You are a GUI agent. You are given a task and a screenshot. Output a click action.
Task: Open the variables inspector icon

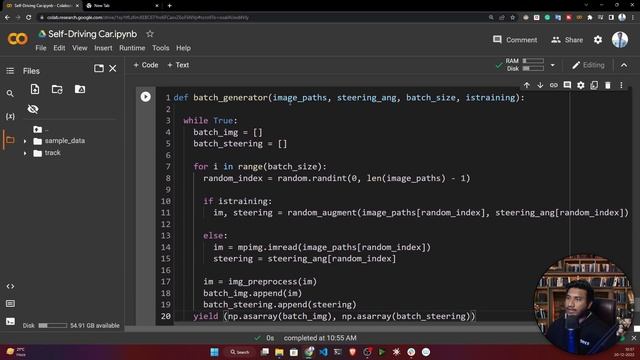click(10, 116)
